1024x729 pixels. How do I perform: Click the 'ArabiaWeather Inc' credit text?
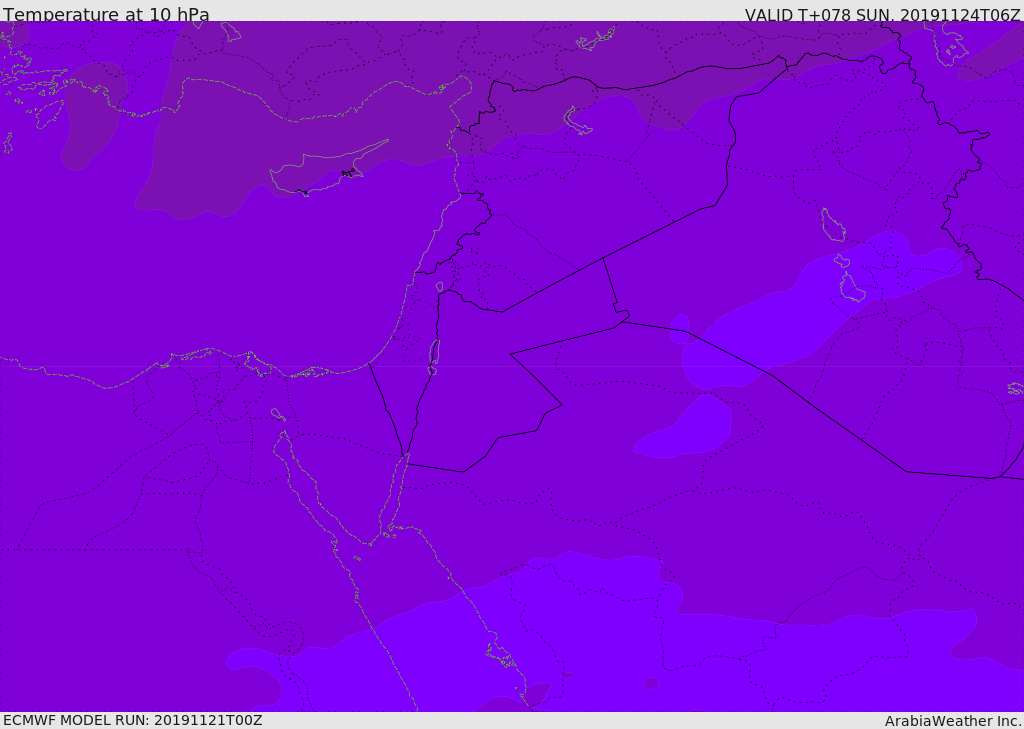click(x=953, y=721)
